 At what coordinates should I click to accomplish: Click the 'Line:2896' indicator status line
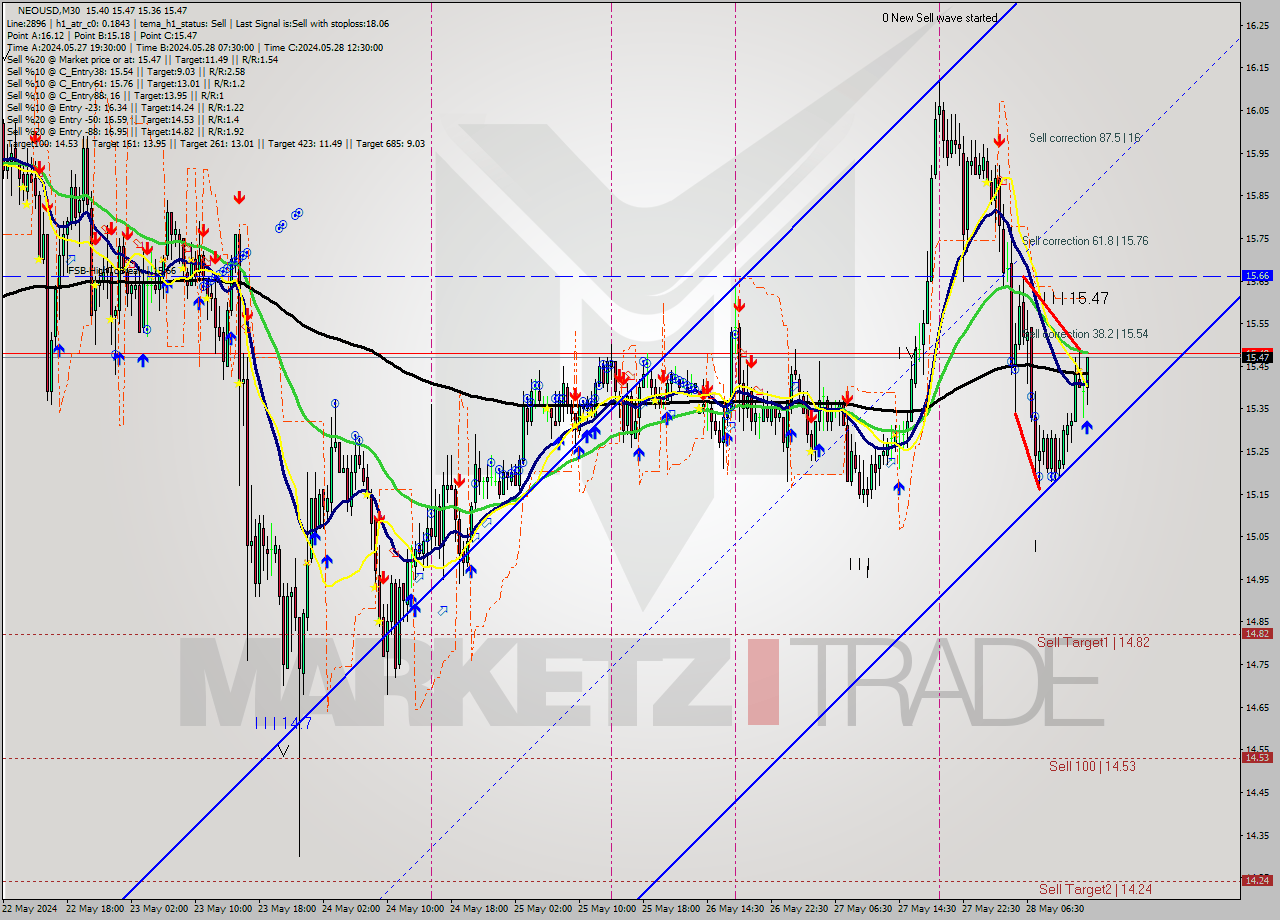pos(198,23)
